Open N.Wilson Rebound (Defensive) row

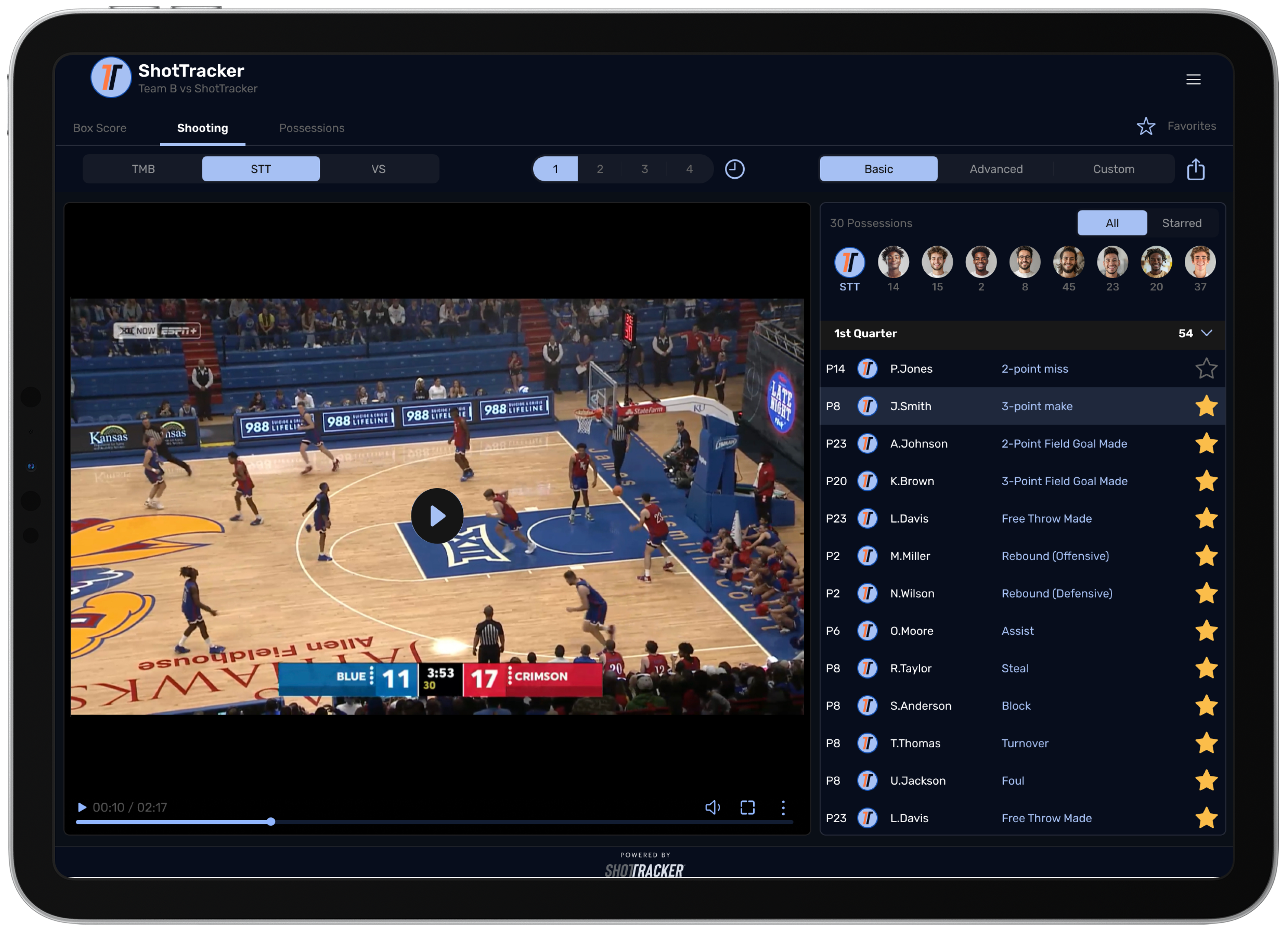pyautogui.click(x=1022, y=593)
